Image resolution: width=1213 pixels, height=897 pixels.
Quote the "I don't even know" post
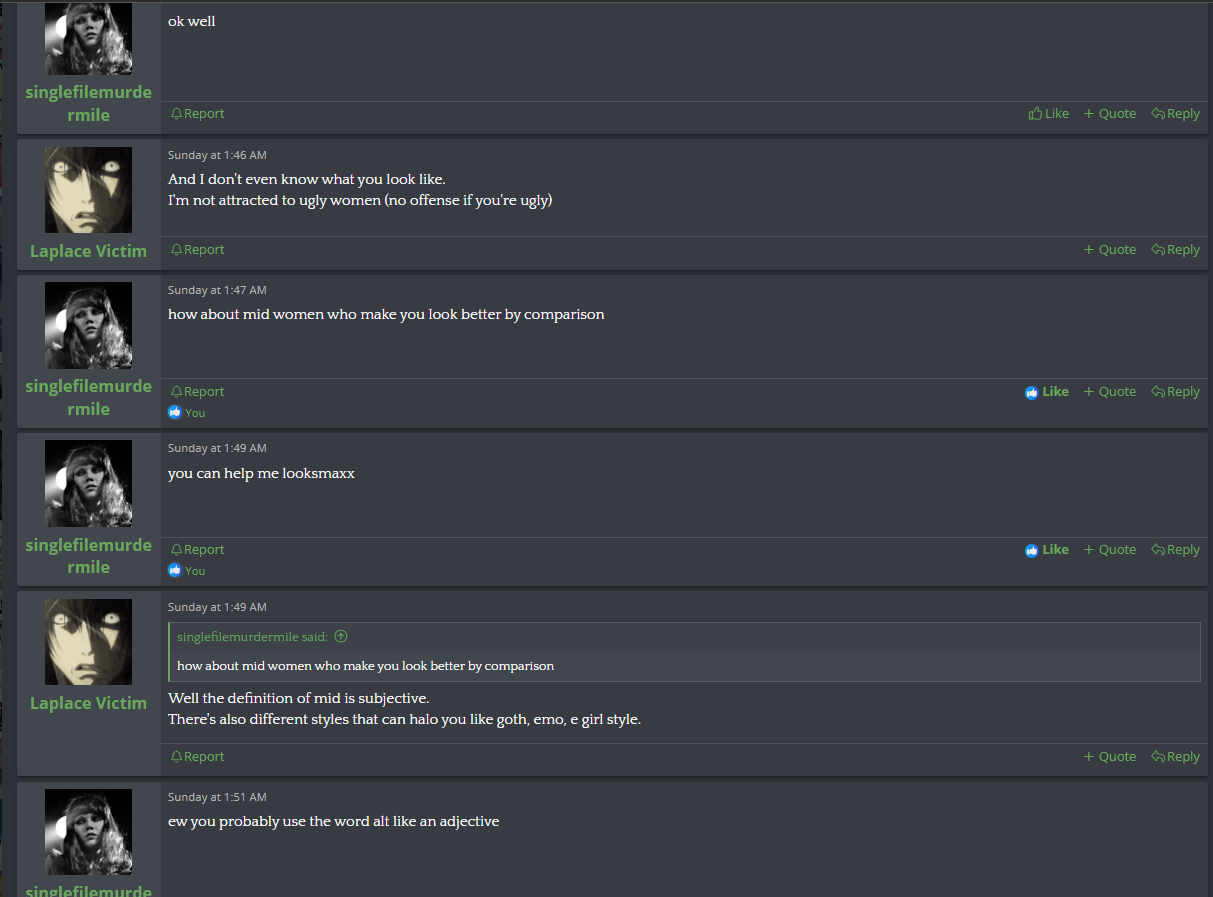click(x=1110, y=250)
